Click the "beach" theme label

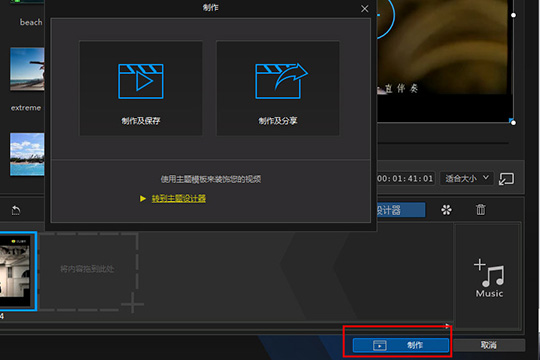pos(31,22)
